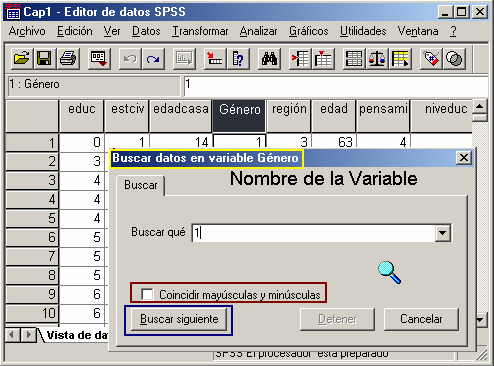494x366 pixels.
Task: Open the ? help menu
Action: click(453, 31)
